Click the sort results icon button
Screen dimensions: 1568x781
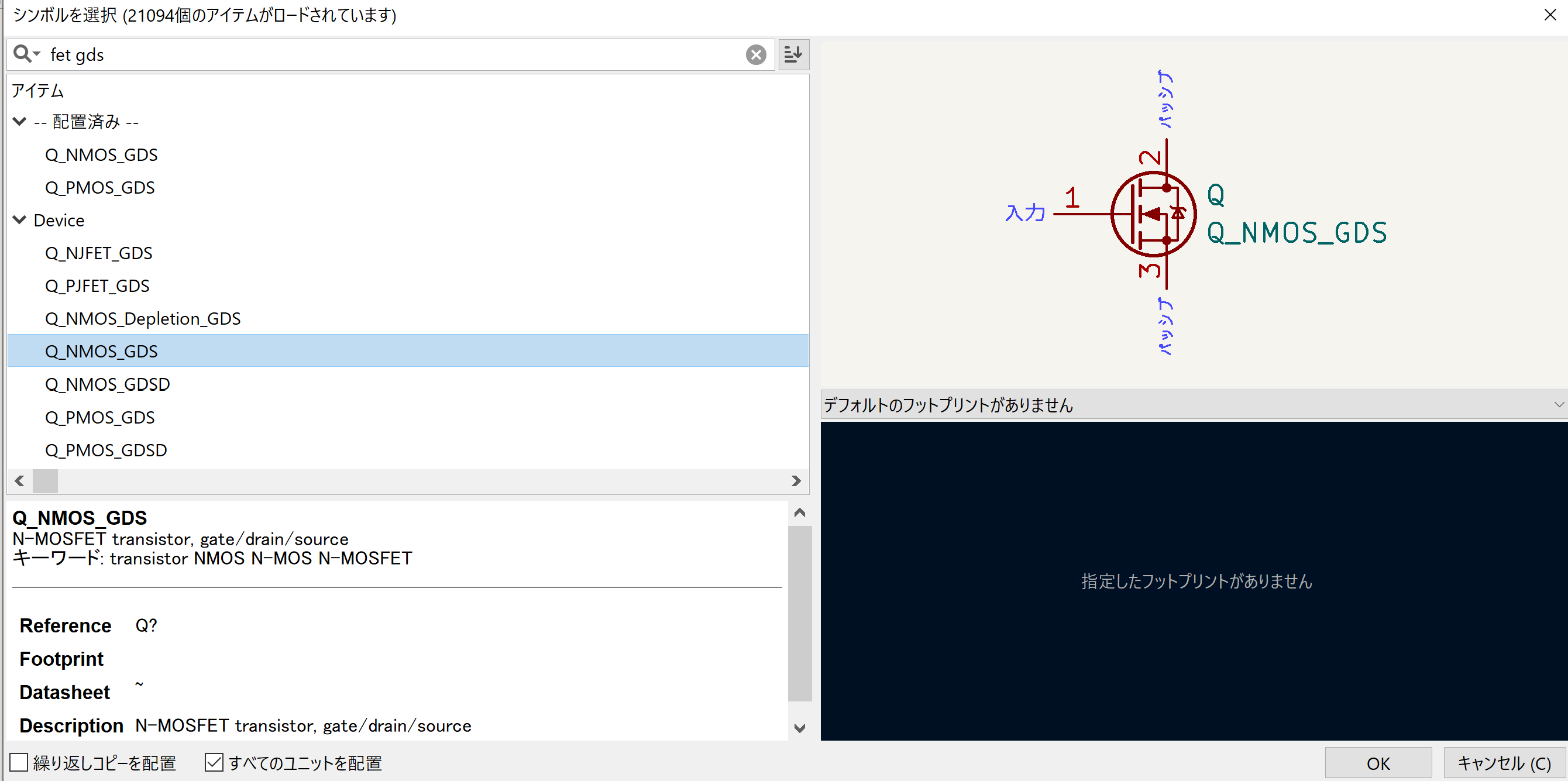[793, 55]
